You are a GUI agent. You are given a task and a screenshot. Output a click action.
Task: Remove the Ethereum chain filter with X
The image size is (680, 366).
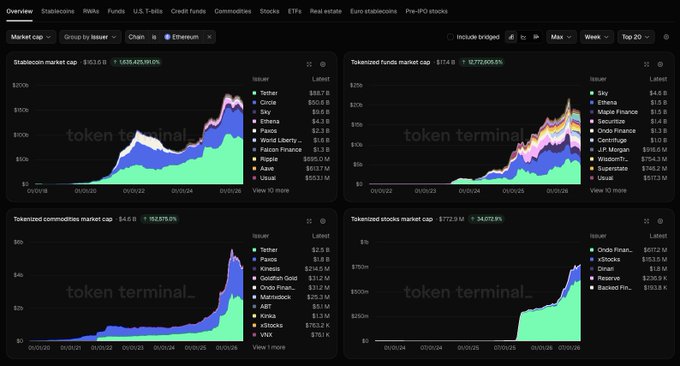209,37
